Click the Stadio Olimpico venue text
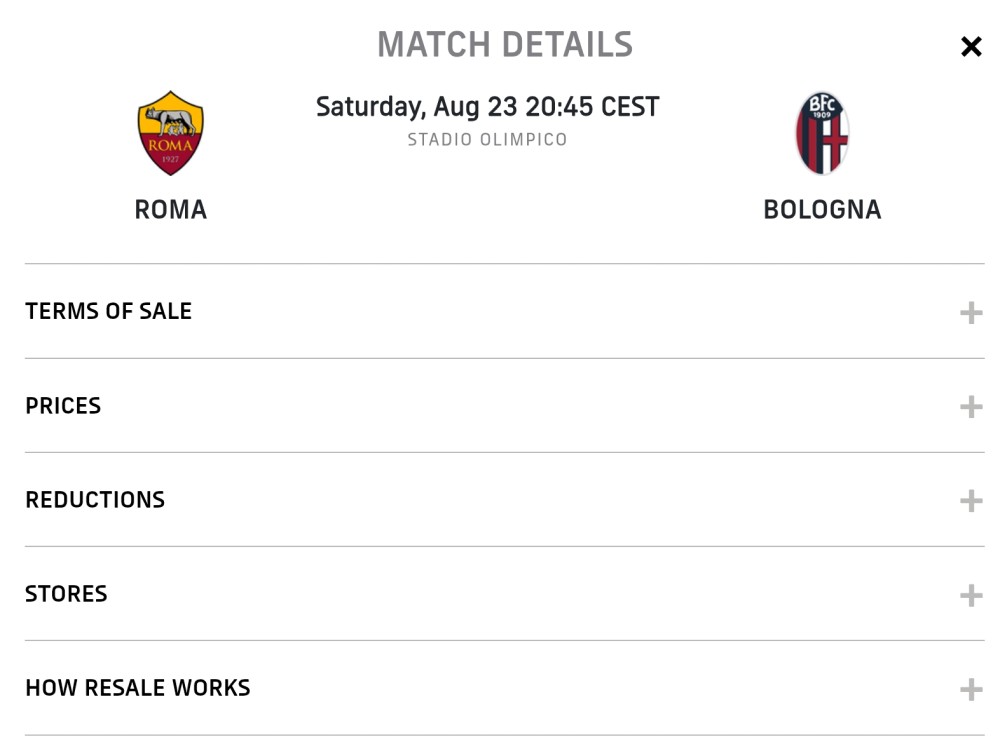Image resolution: width=1000 pixels, height=751 pixels. (x=487, y=140)
